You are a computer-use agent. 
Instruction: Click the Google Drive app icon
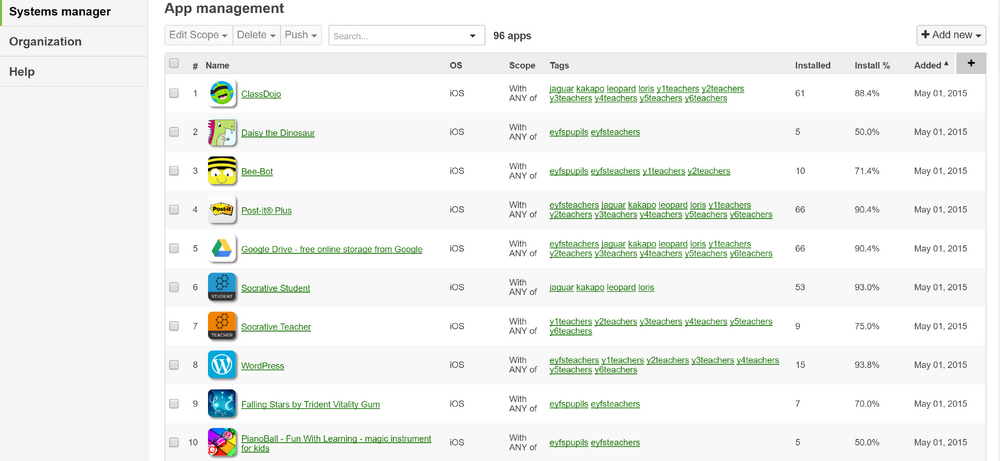[222, 249]
